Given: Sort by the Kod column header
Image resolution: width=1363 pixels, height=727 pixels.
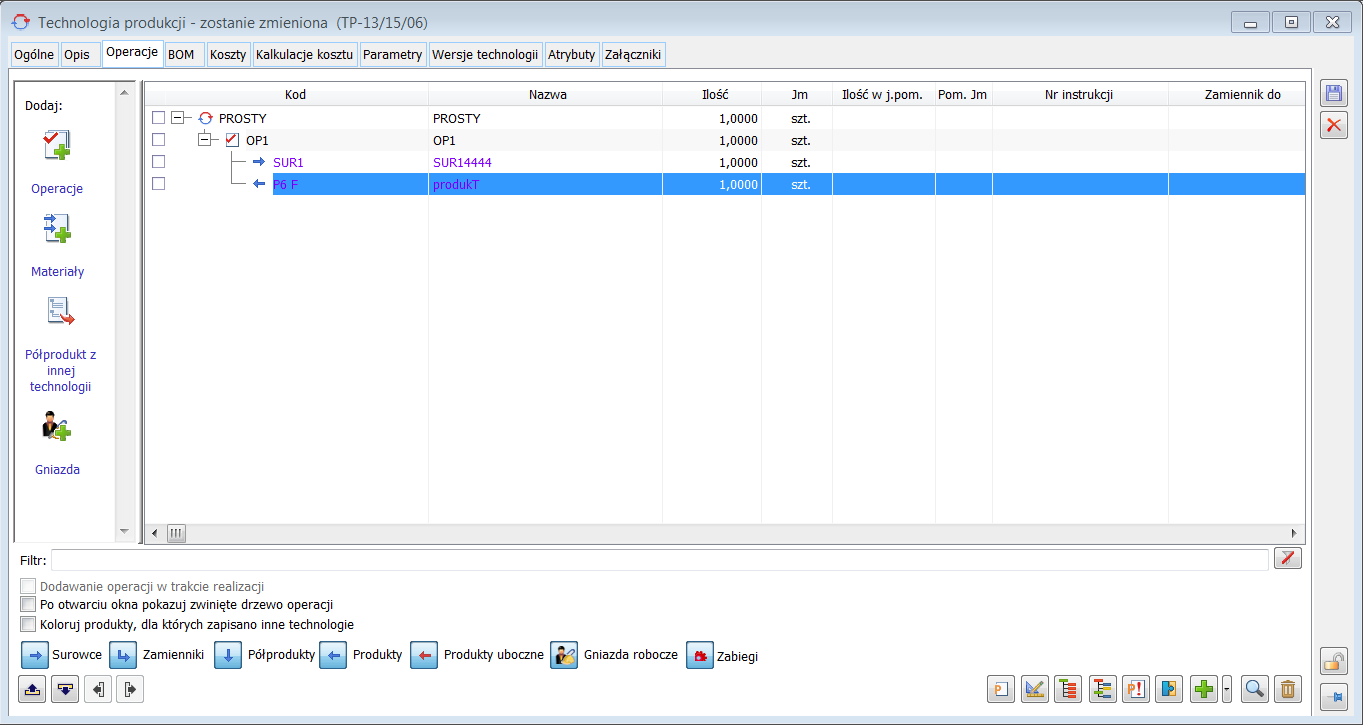Looking at the screenshot, I should (x=295, y=95).
